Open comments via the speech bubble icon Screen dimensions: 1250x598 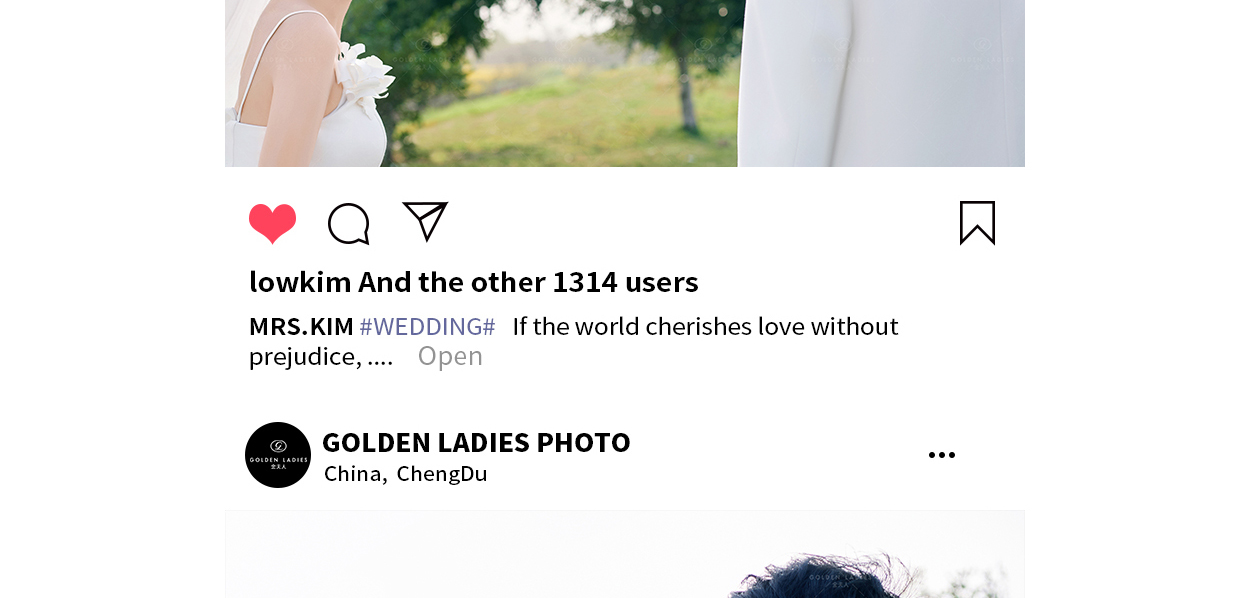(349, 223)
